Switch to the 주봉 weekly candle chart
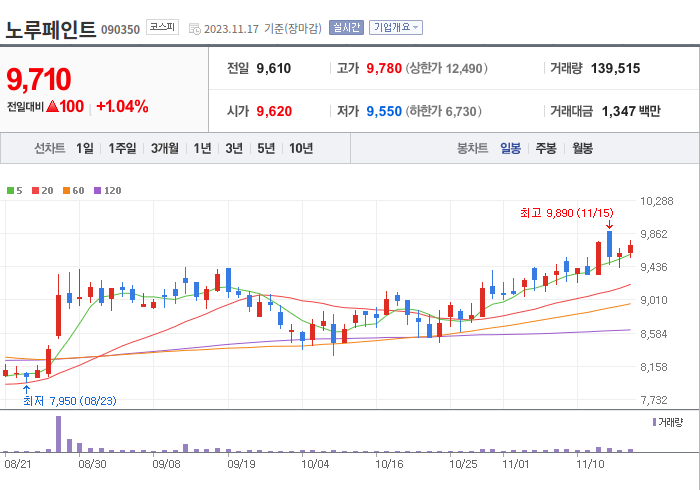The height and width of the screenshot is (490, 700). click(x=546, y=148)
